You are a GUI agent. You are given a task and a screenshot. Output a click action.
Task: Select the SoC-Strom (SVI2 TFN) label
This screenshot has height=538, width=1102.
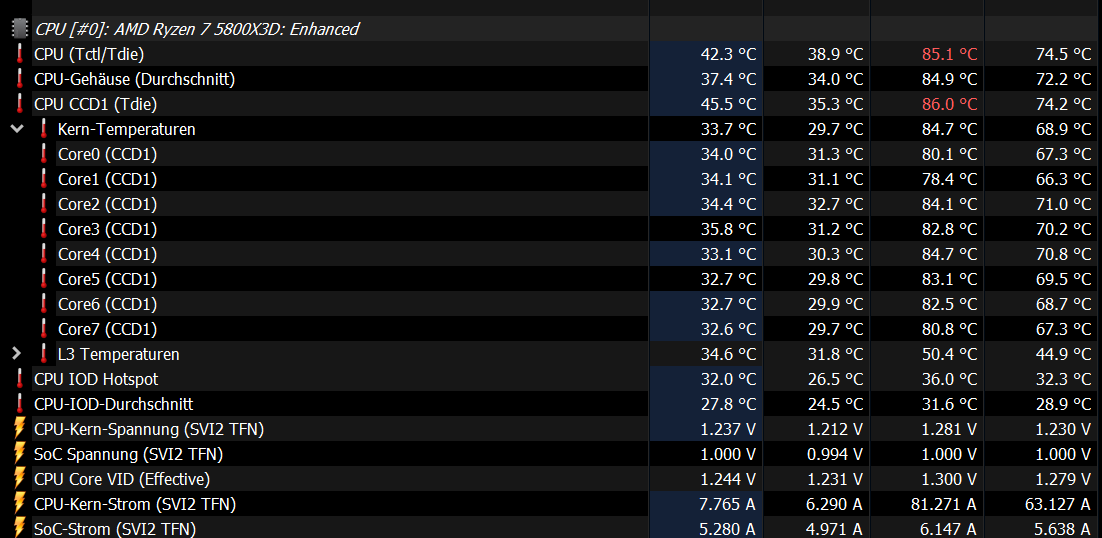[x=115, y=528]
